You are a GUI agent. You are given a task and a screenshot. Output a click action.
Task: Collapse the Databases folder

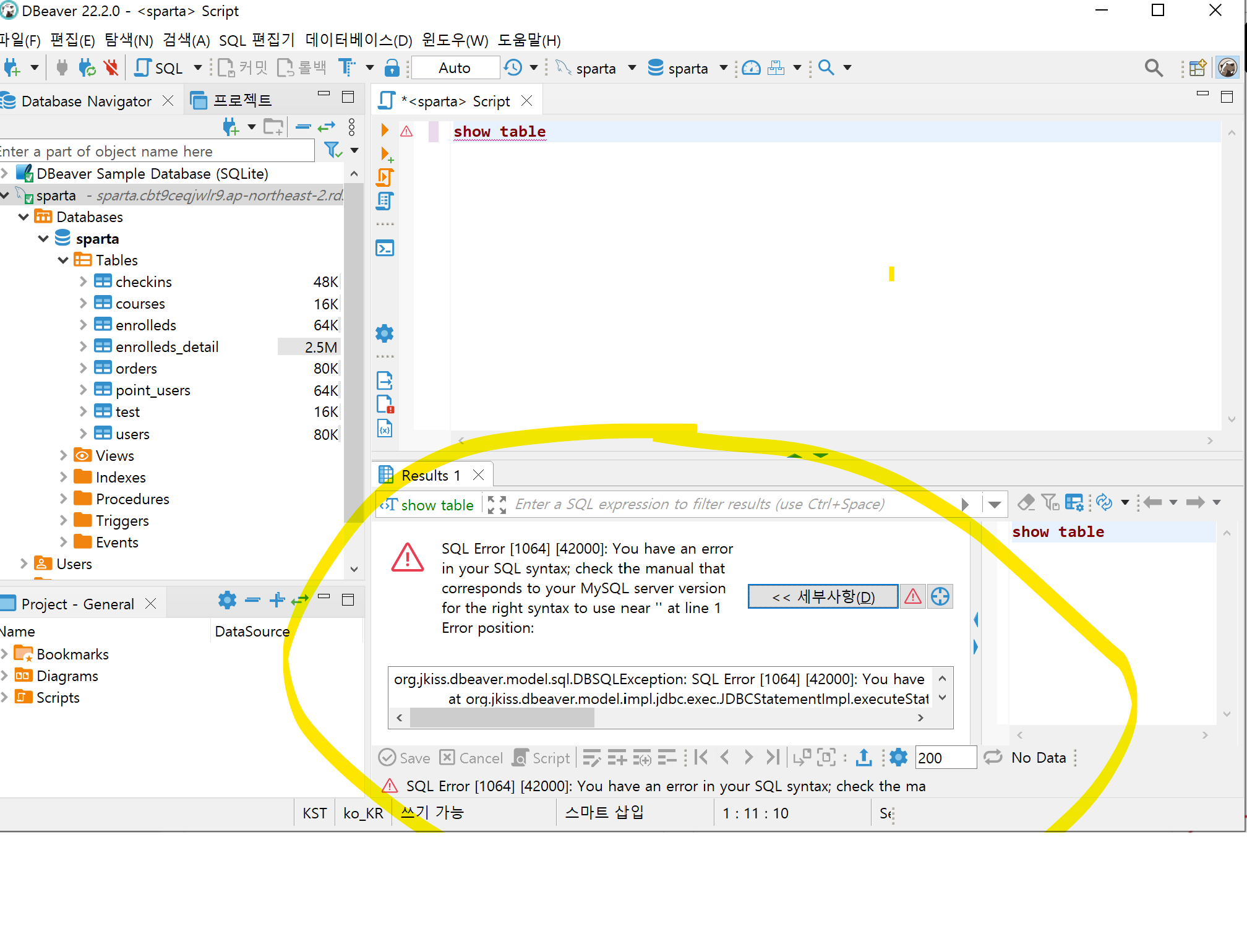pyautogui.click(x=24, y=217)
